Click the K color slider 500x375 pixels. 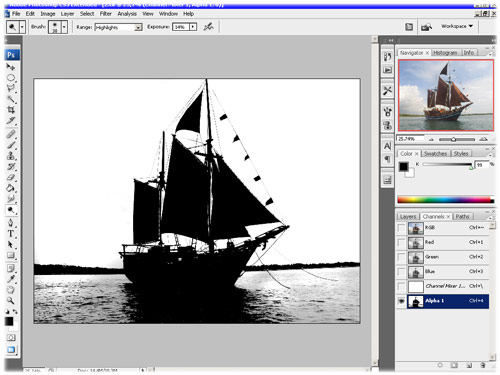click(447, 164)
